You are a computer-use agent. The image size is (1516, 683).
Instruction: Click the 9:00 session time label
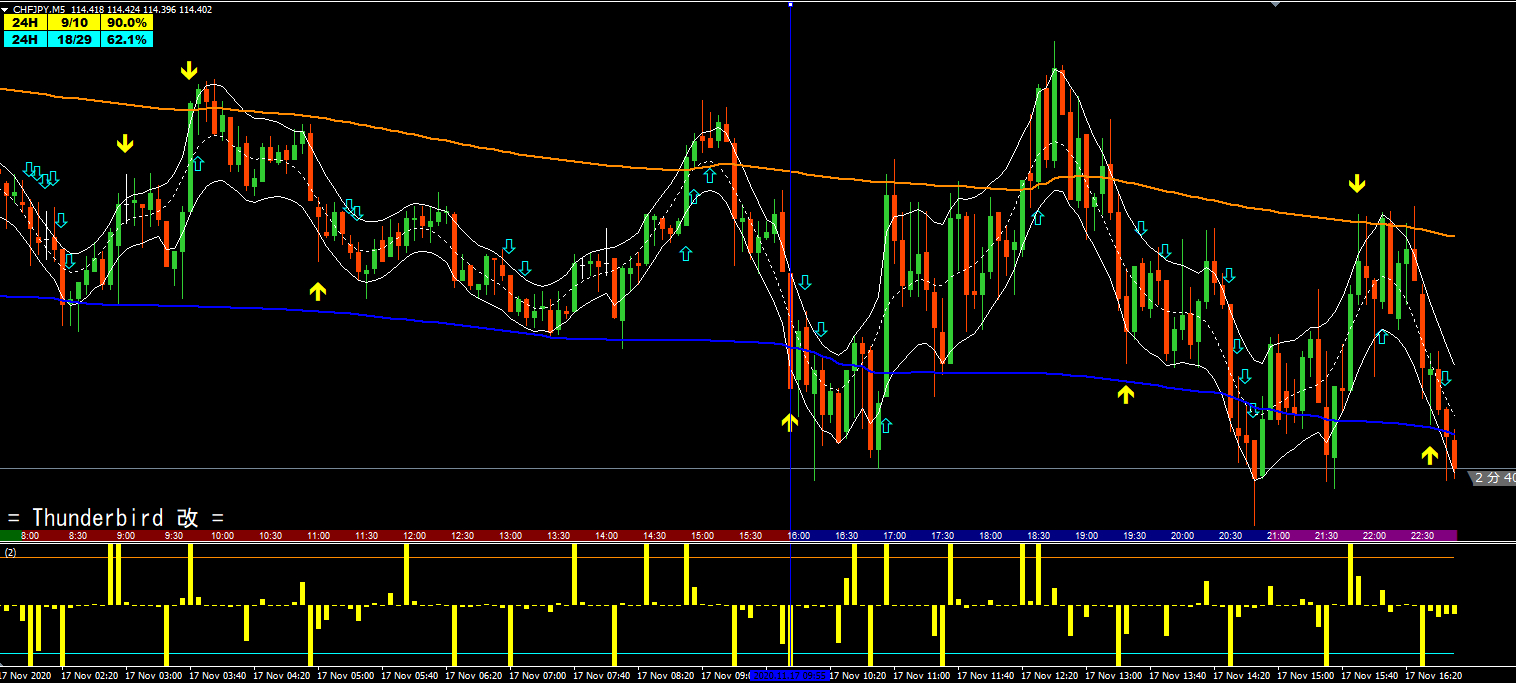coord(126,536)
